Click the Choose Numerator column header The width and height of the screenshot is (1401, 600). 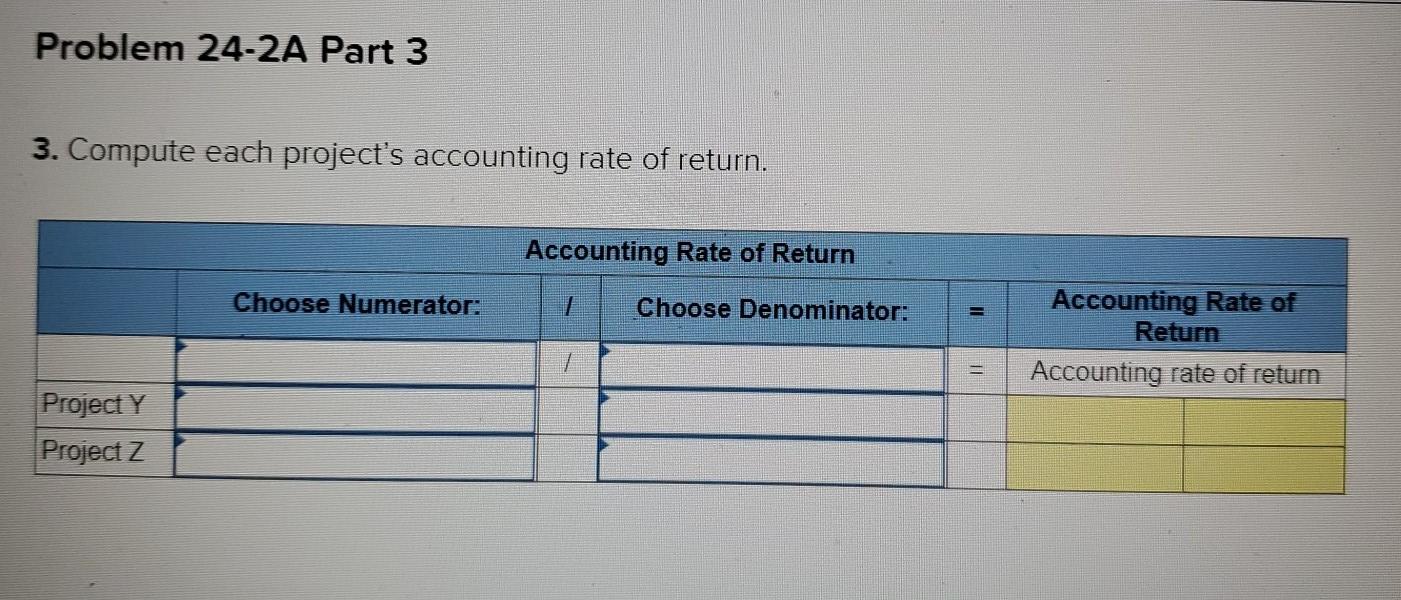[x=357, y=303]
